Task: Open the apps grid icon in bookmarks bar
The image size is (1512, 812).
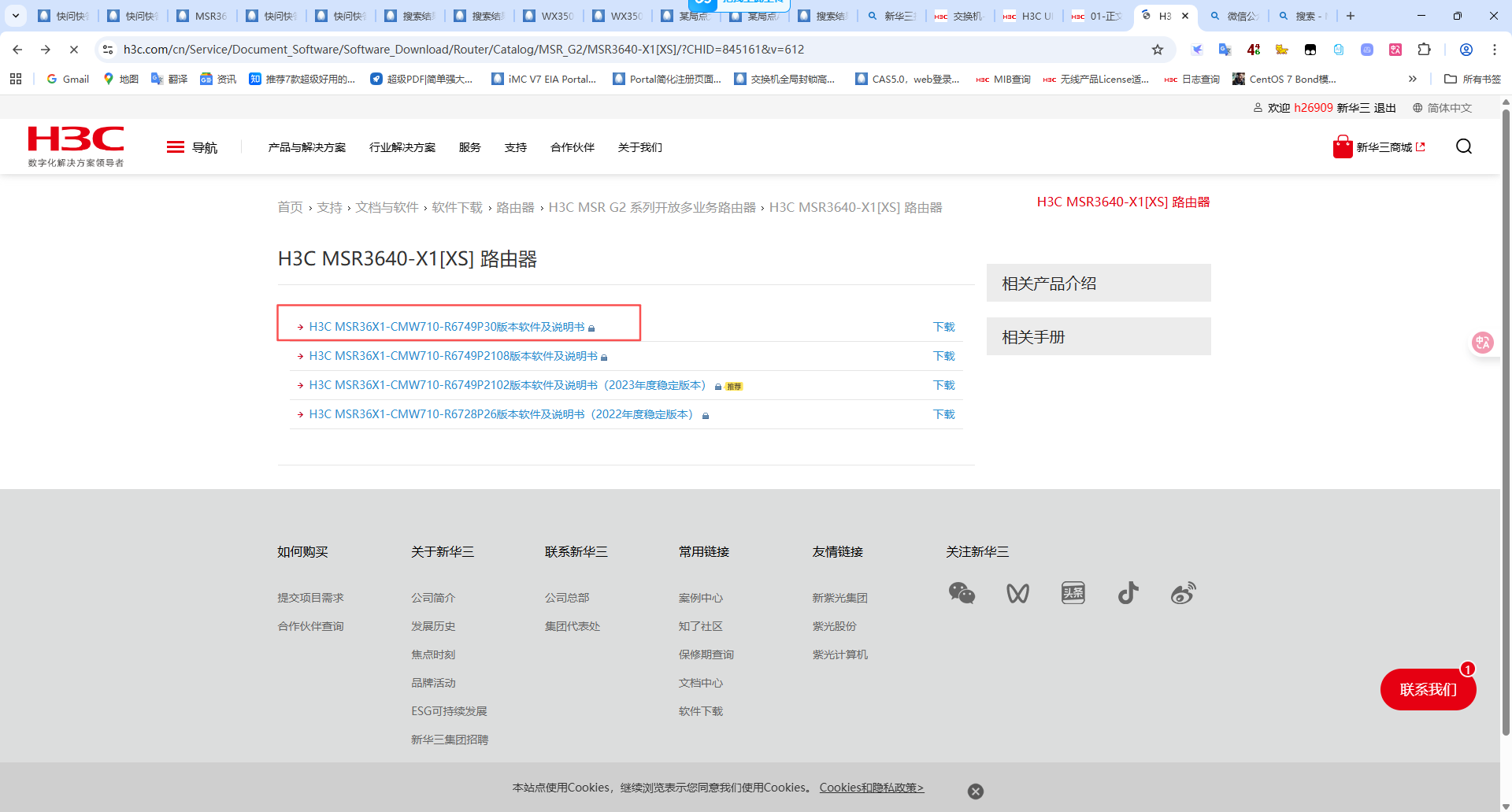Action: pyautogui.click(x=16, y=79)
